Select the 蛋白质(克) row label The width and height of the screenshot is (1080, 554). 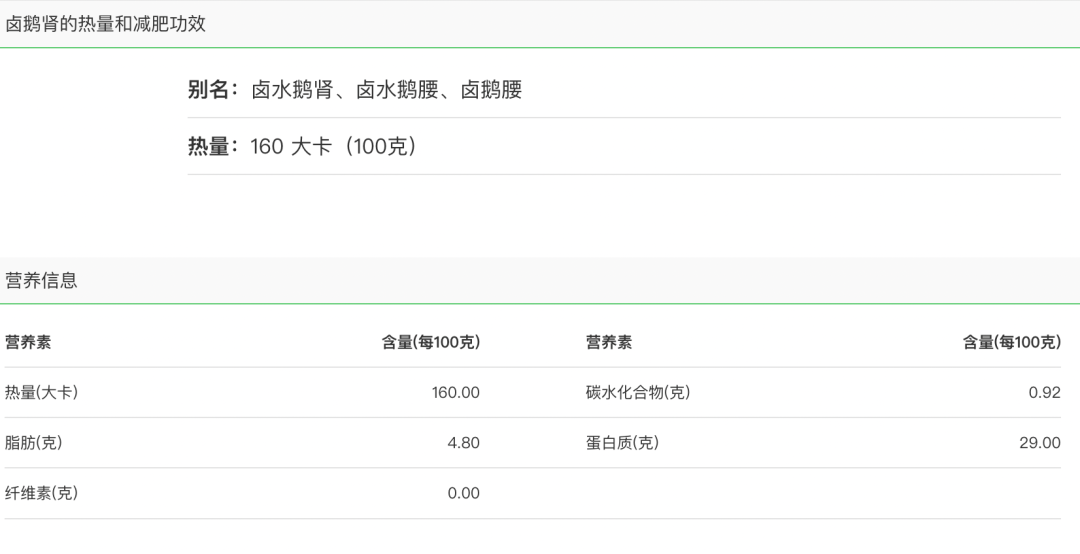tap(623, 443)
